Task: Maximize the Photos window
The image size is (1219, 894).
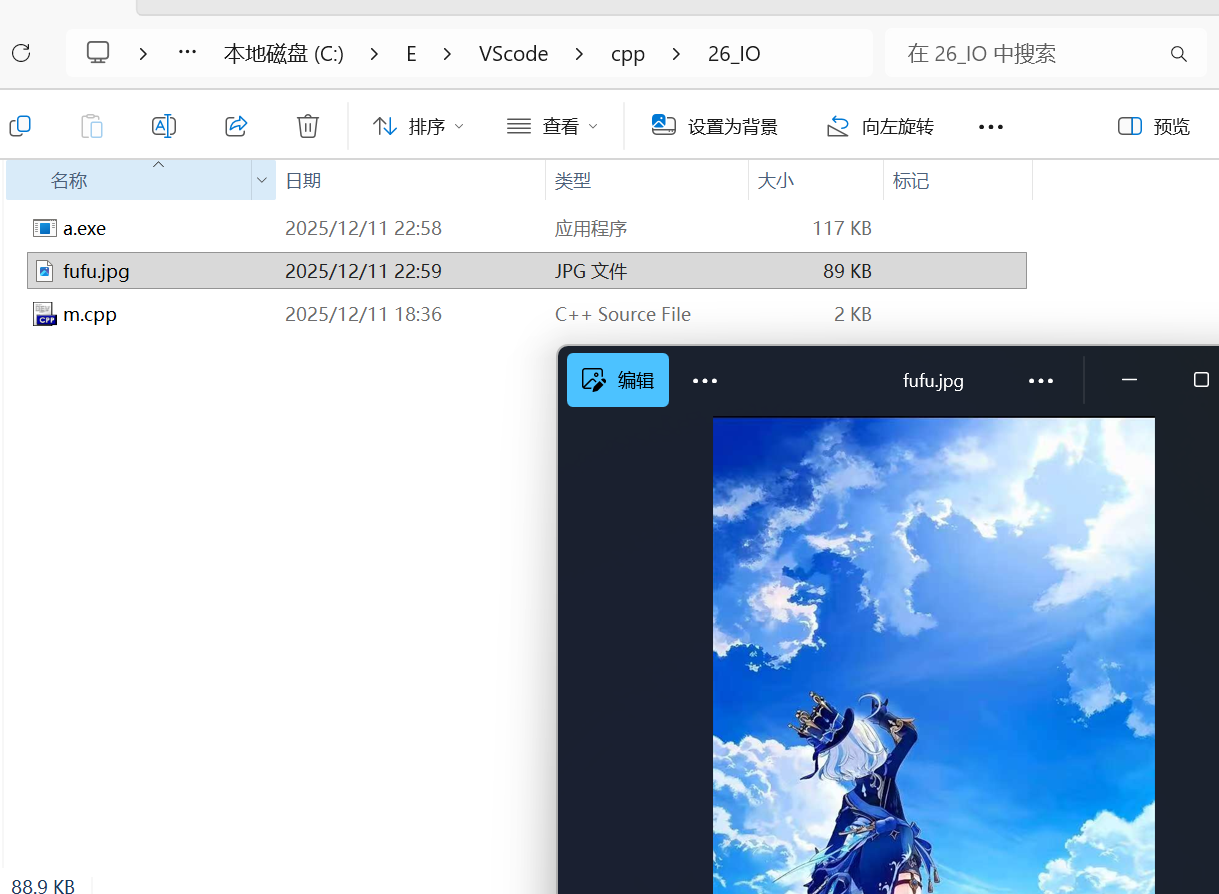Action: click(1201, 380)
